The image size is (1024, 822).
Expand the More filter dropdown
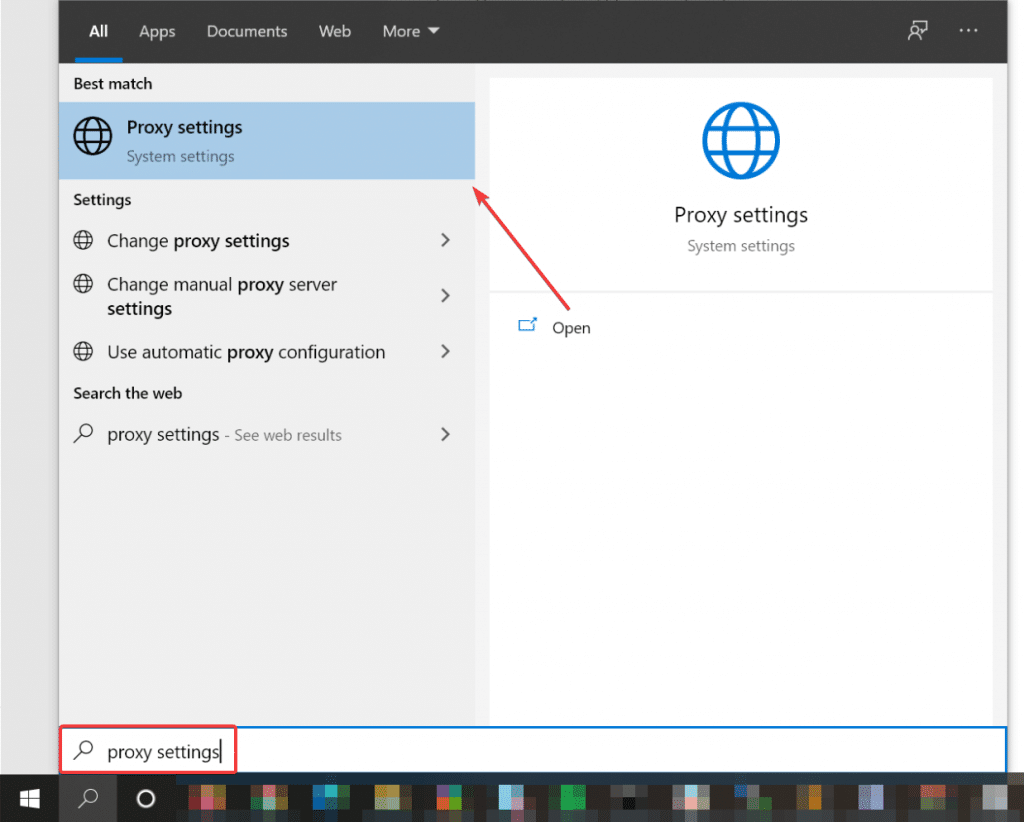coord(409,31)
